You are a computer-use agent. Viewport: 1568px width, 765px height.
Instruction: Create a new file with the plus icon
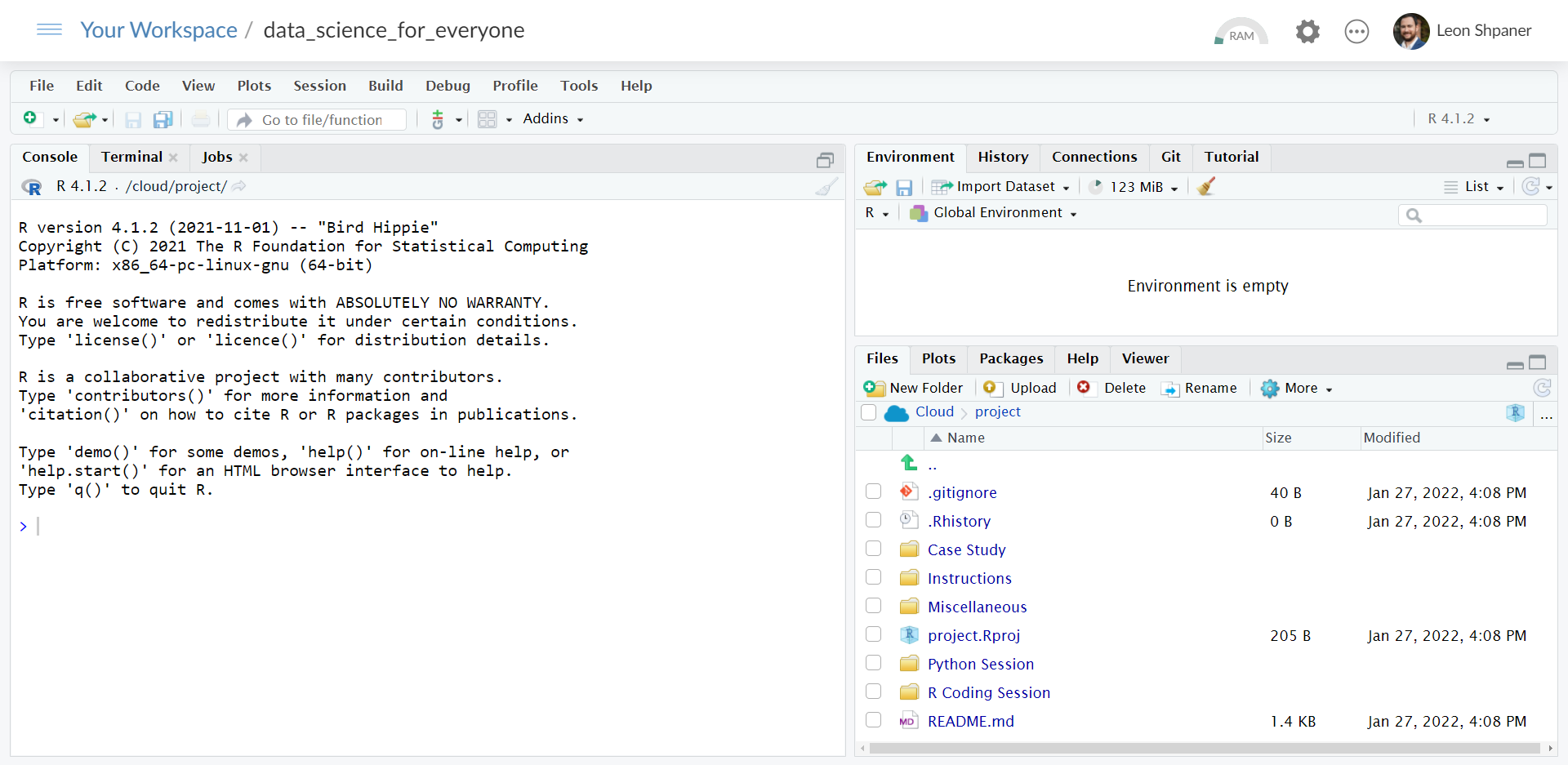point(30,119)
